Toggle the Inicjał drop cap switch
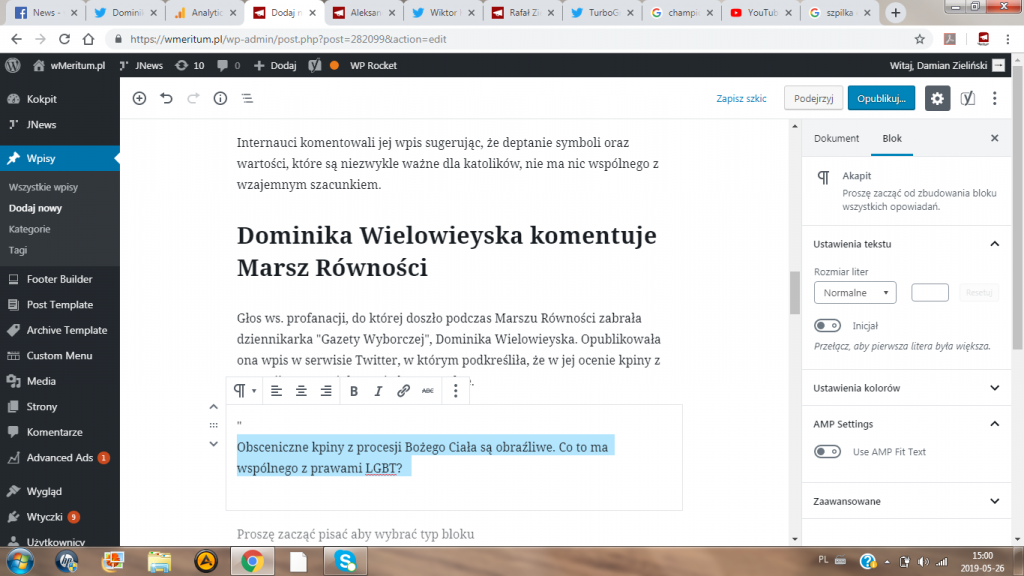 point(827,326)
